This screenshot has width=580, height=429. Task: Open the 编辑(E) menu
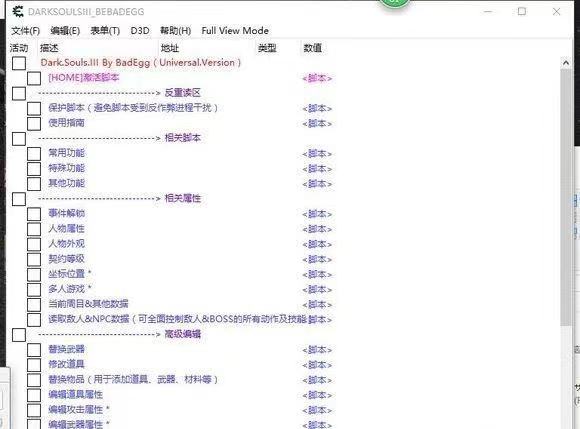(x=65, y=31)
